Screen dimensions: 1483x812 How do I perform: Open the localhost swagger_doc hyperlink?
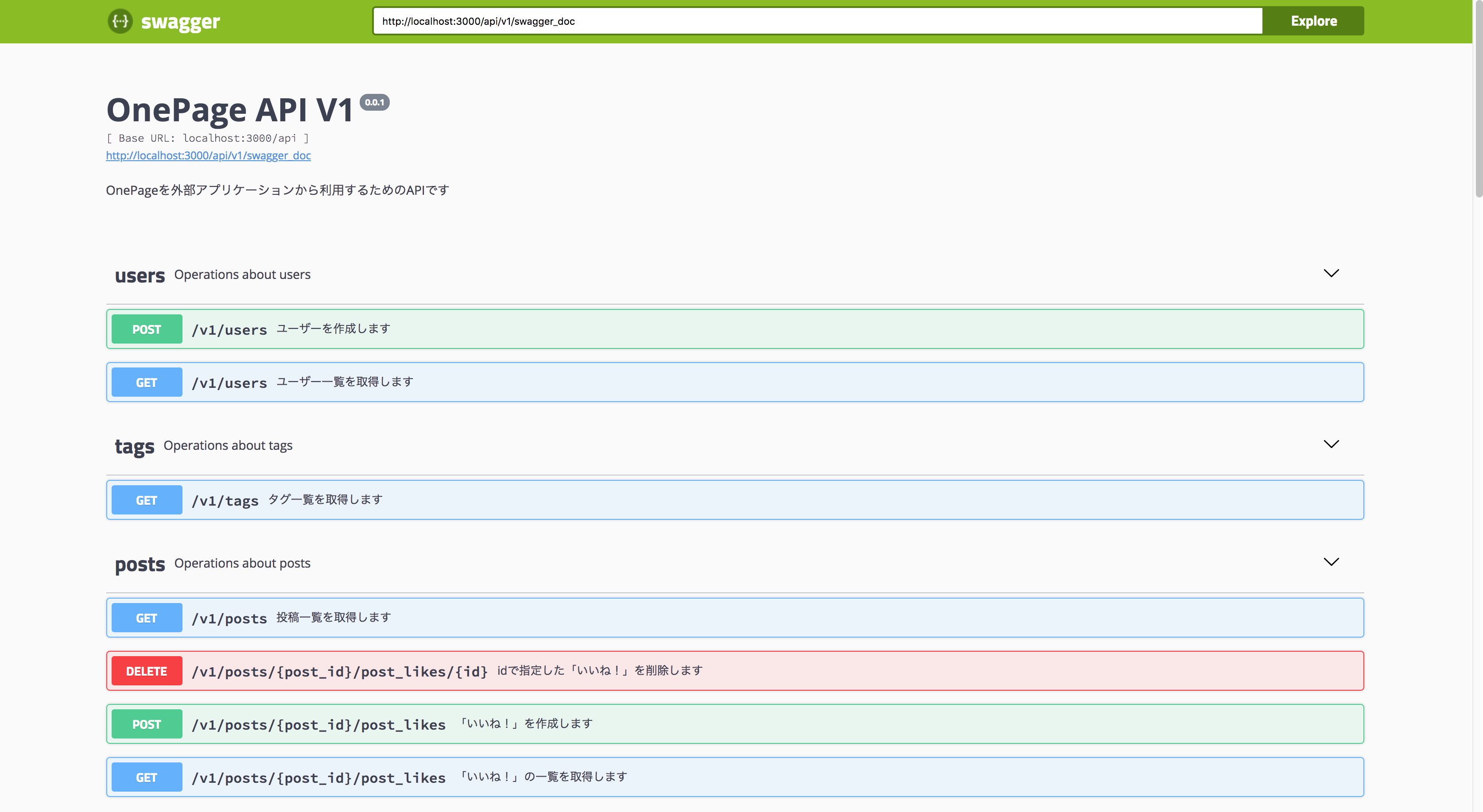208,155
